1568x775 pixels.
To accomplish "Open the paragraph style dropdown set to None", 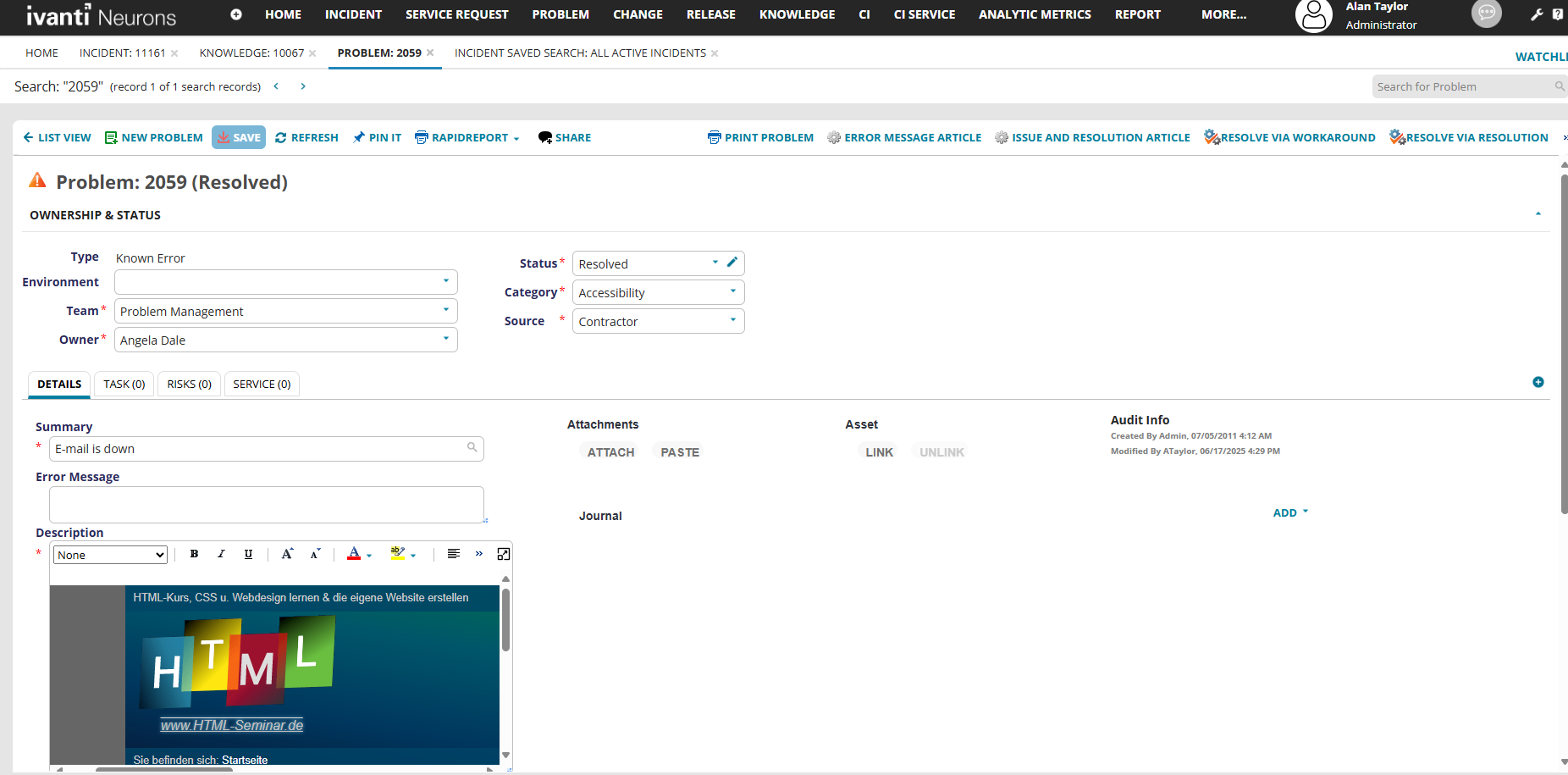I will point(110,555).
